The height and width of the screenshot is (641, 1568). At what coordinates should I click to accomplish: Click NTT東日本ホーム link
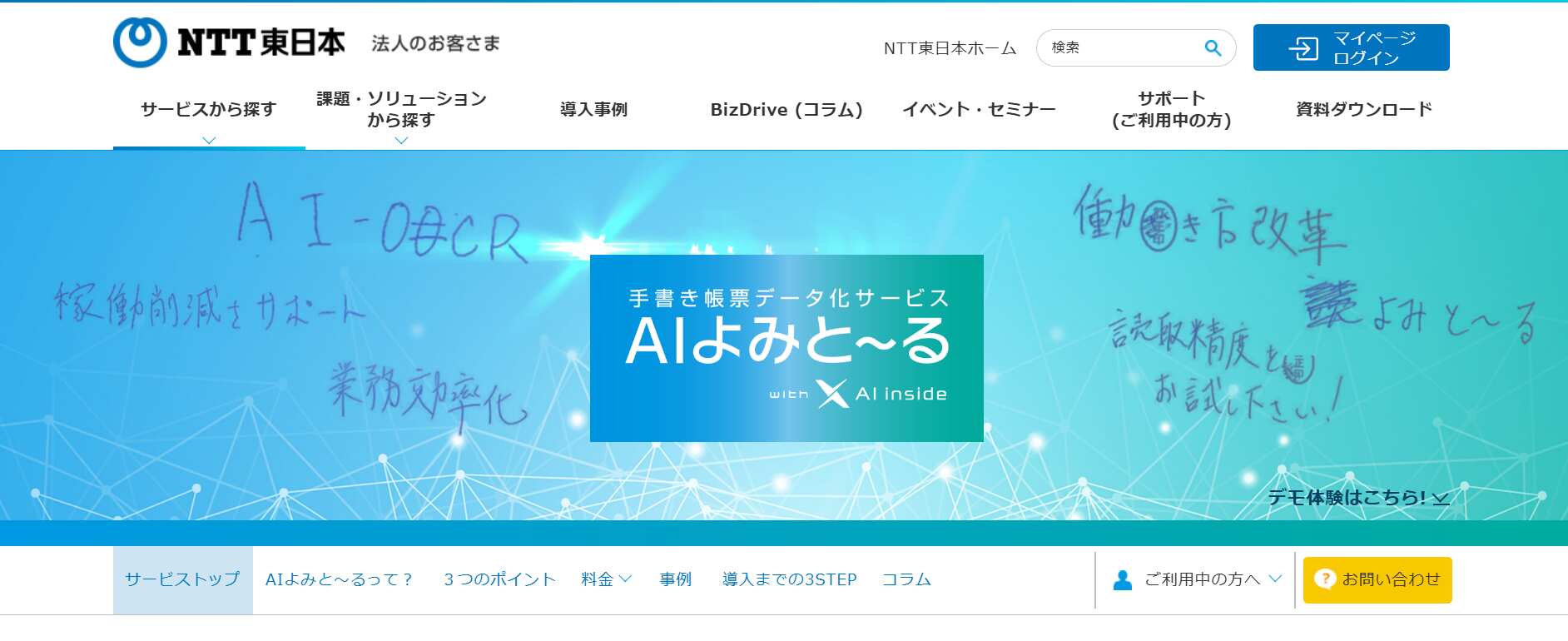tap(950, 48)
